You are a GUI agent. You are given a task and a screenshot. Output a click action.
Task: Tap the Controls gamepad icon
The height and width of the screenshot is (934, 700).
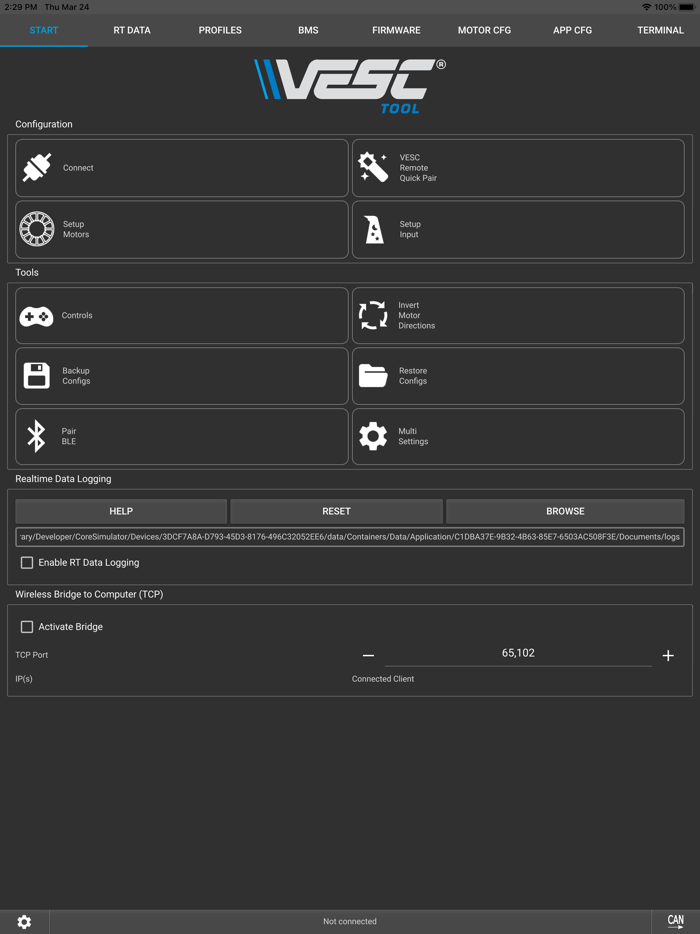coord(36,316)
